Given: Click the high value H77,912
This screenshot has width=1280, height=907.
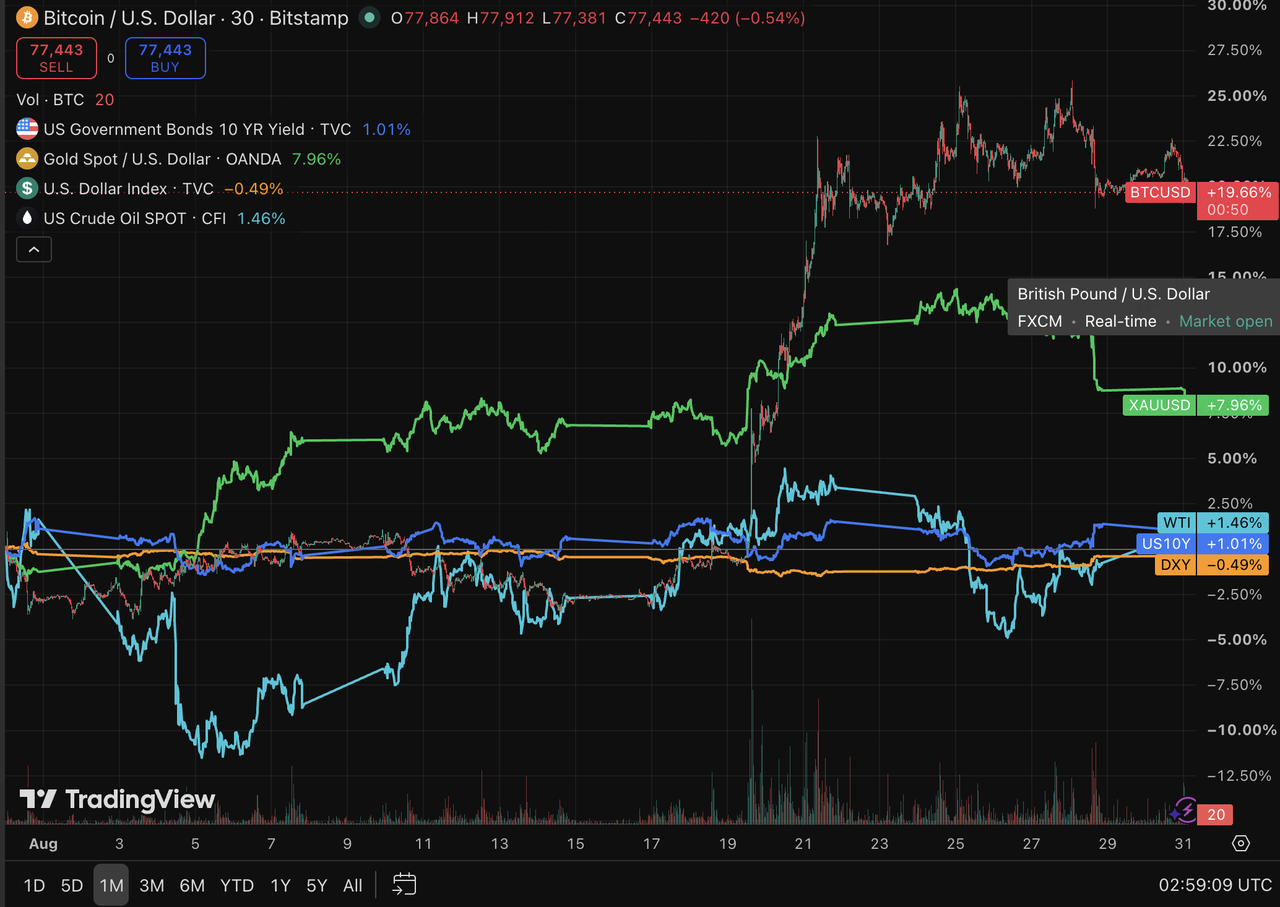Looking at the screenshot, I should pyautogui.click(x=500, y=18).
